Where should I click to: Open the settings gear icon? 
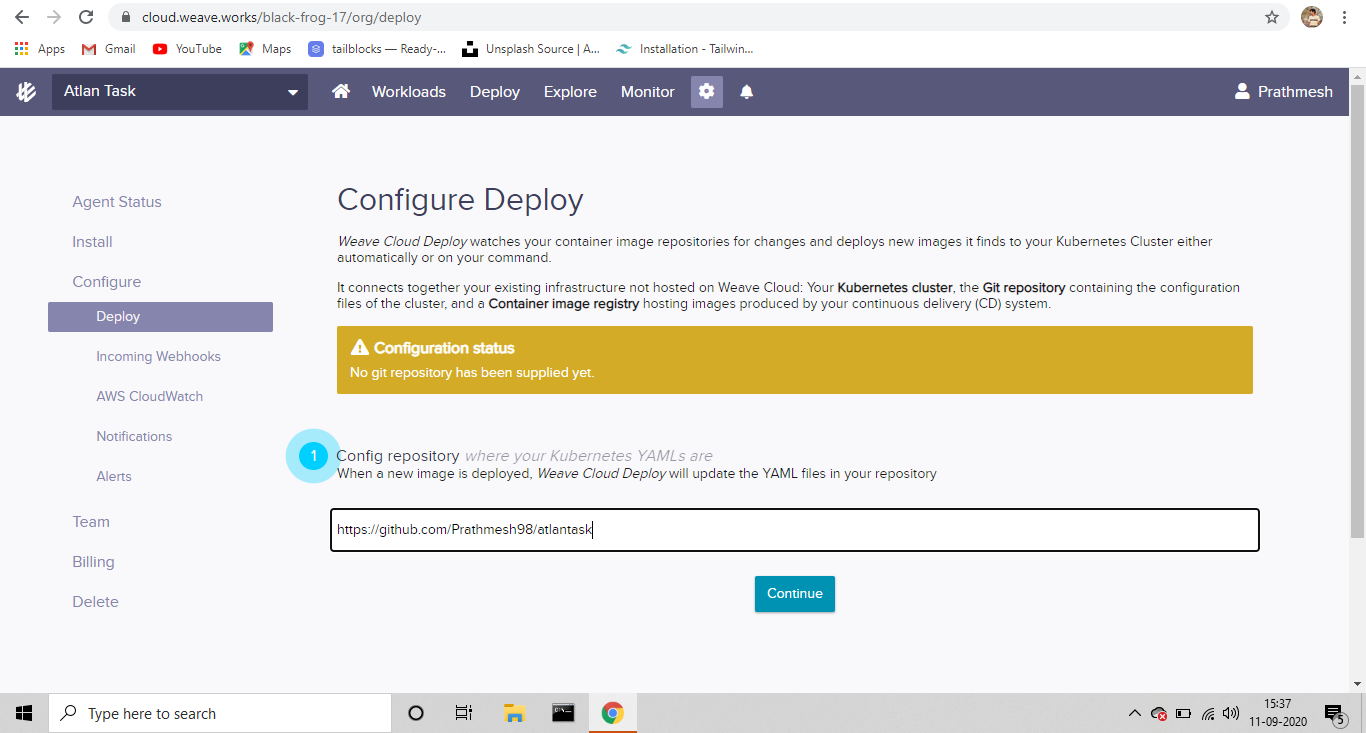tap(707, 91)
